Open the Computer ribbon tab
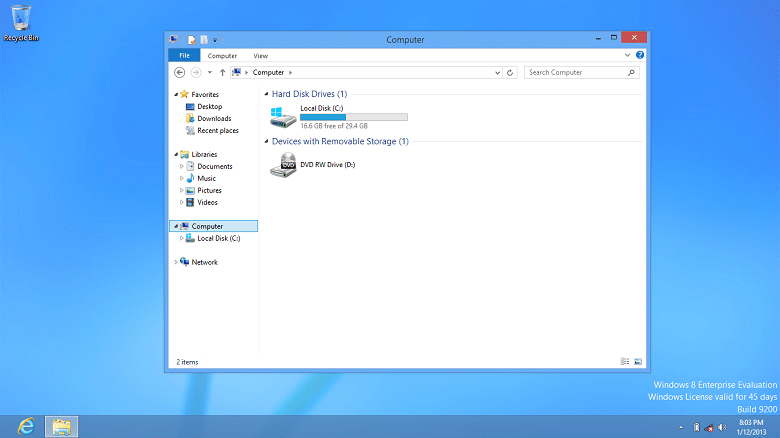 click(x=222, y=56)
